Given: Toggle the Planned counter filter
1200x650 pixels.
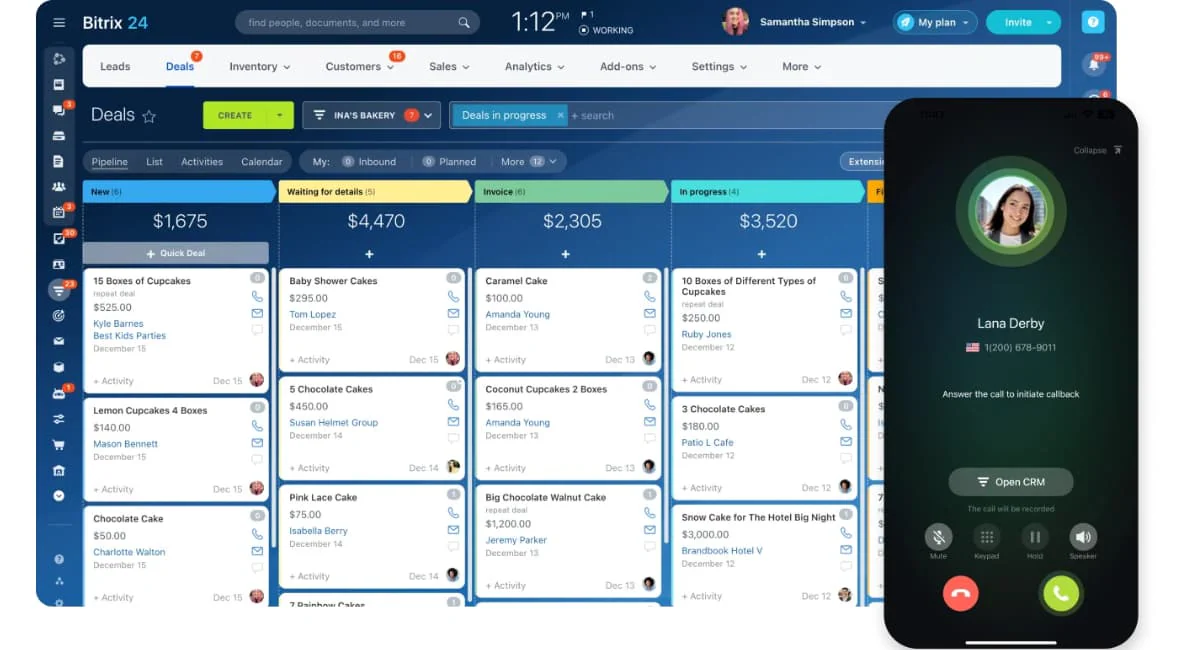Looking at the screenshot, I should coord(449,161).
